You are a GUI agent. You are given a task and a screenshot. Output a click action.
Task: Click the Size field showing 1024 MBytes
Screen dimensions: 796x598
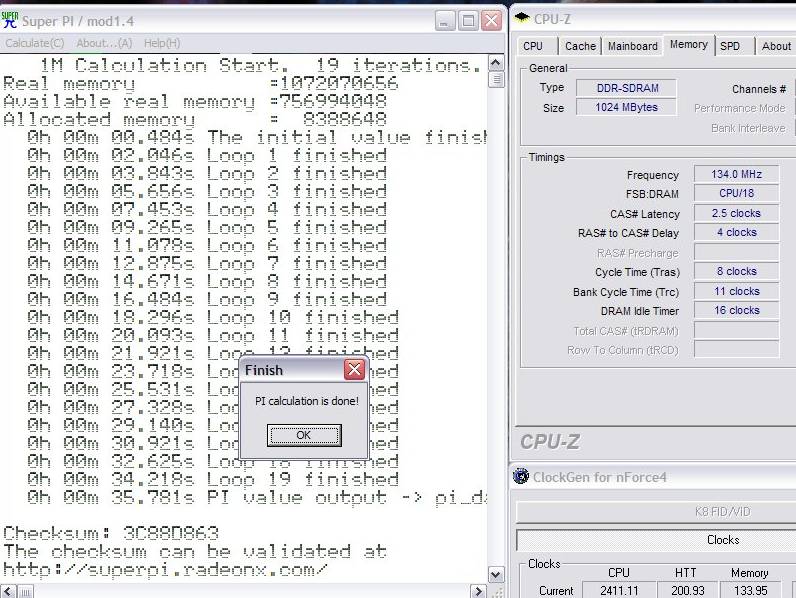pyautogui.click(x=626, y=107)
